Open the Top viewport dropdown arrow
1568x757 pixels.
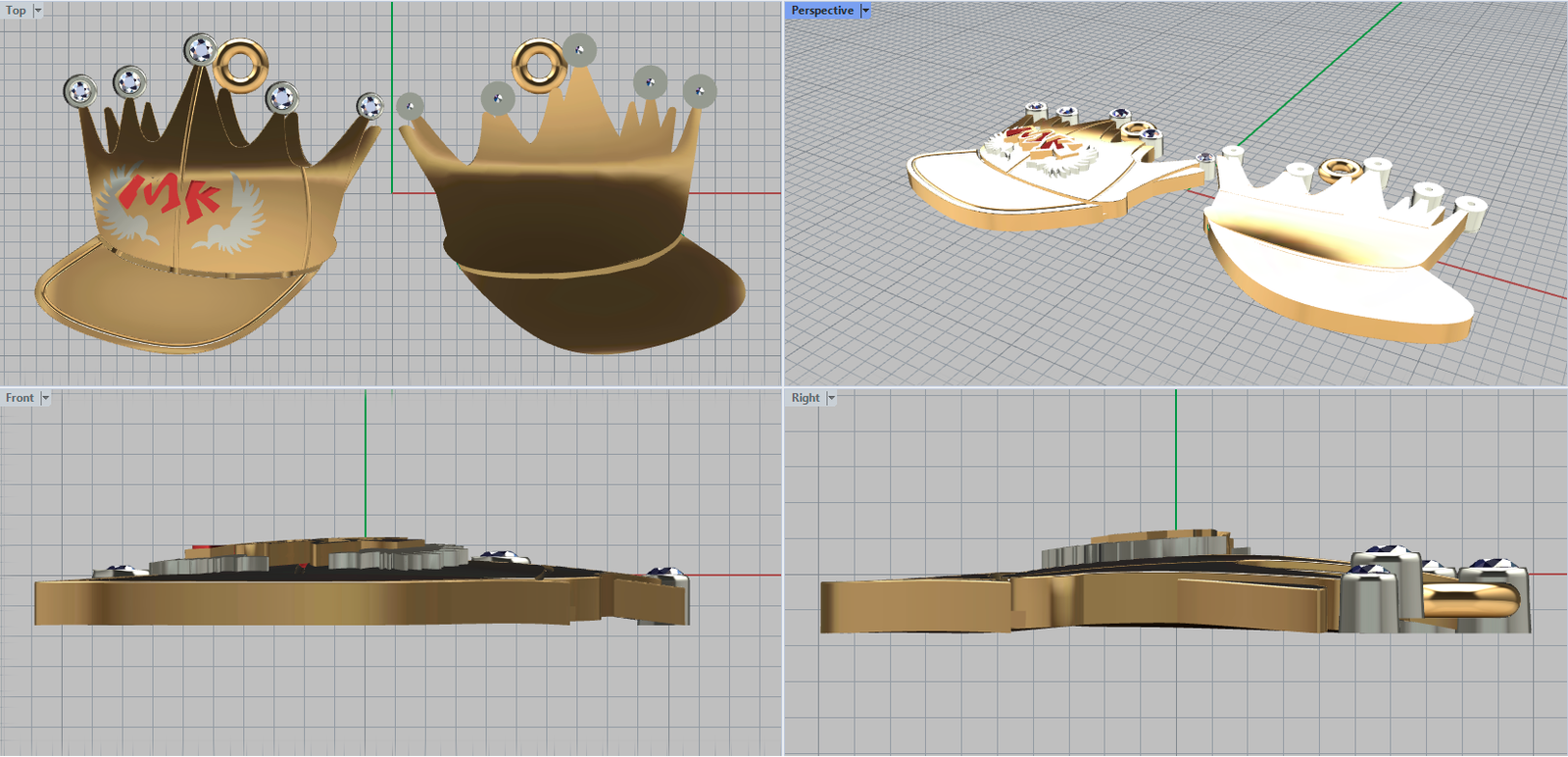click(38, 11)
